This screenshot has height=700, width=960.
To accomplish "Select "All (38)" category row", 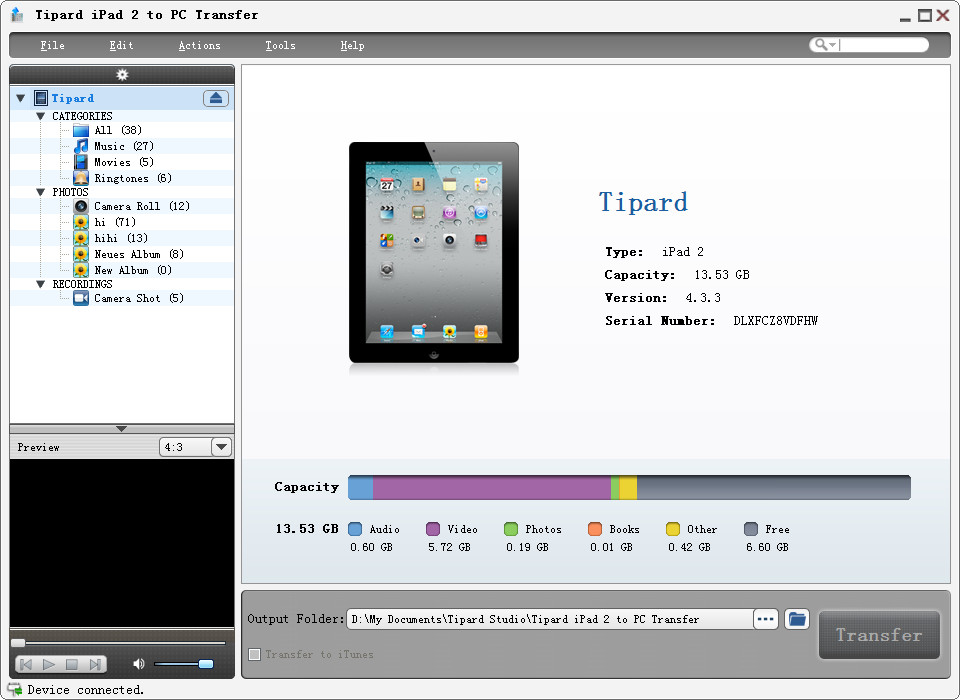I will pyautogui.click(x=118, y=130).
